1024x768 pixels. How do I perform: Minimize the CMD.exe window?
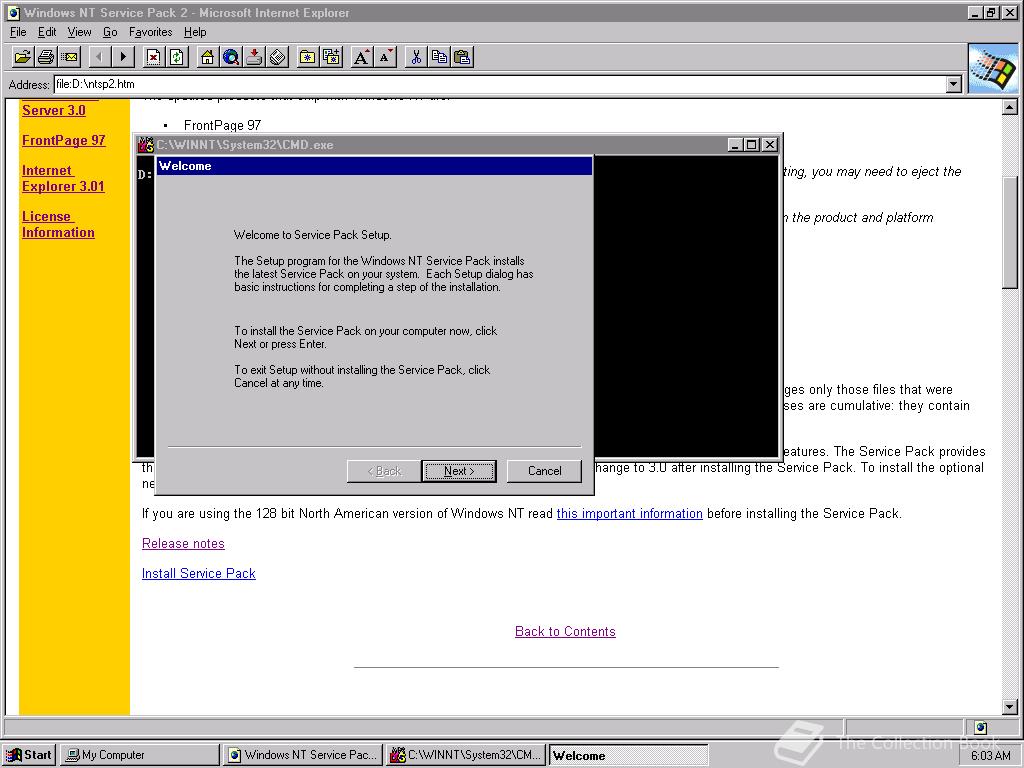(x=735, y=145)
